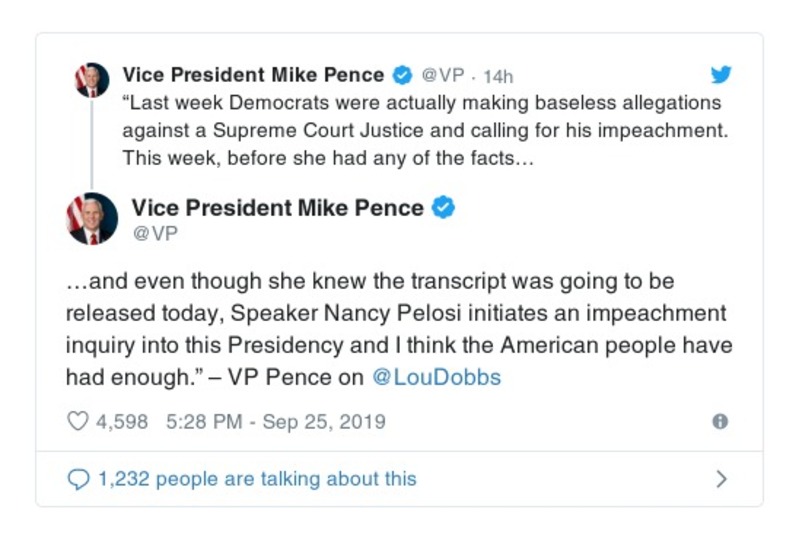Open the quoted tweet text starting "Last week Democrats"
Screen dimensions: 799x538
click(420, 130)
